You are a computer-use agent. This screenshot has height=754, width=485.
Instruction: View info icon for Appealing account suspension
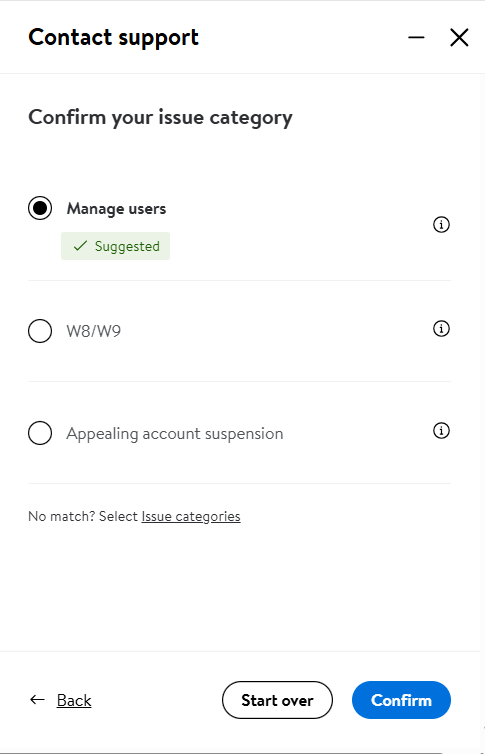(441, 430)
